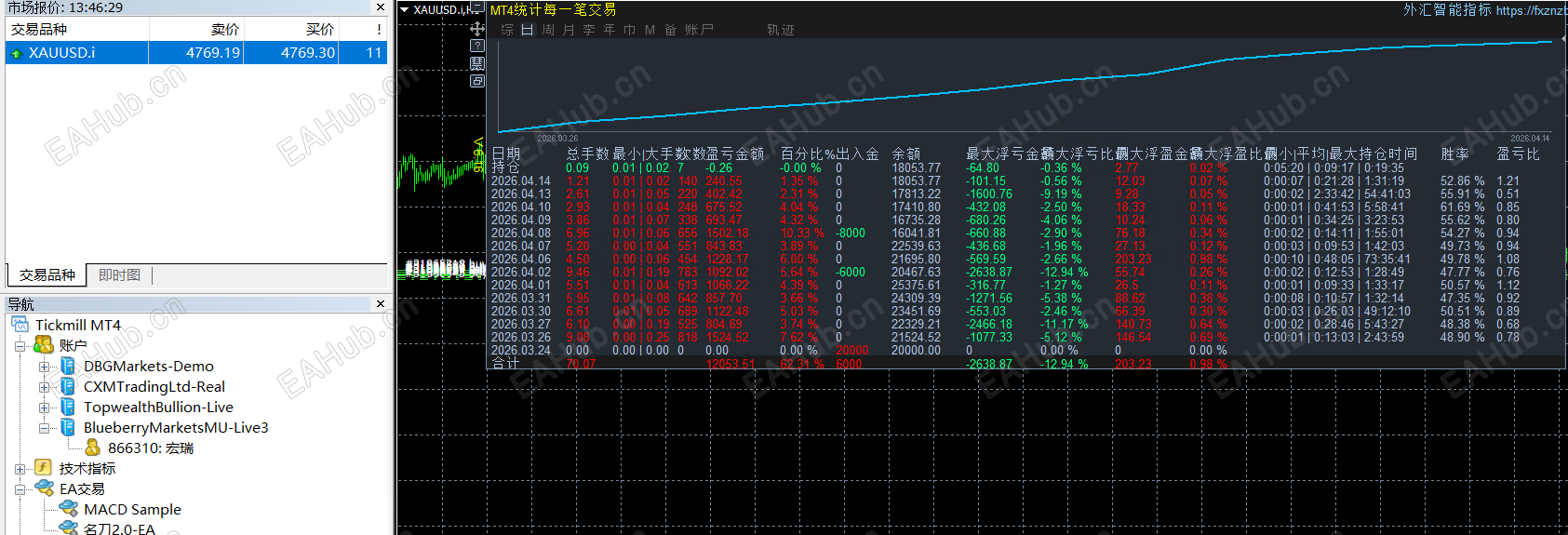Select the MACD Sample expert advisor

pyautogui.click(x=132, y=509)
